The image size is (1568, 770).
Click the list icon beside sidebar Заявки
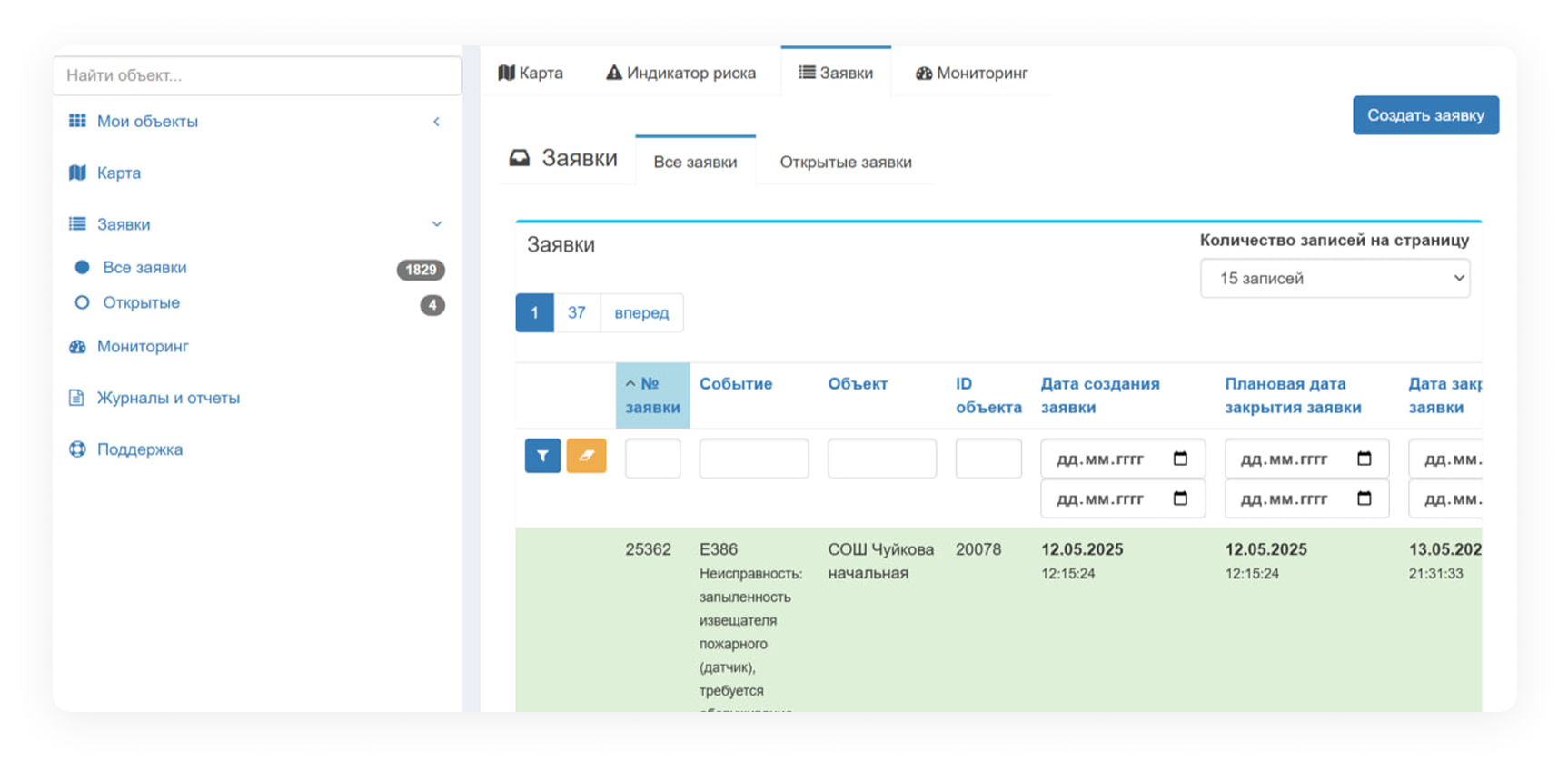(77, 223)
